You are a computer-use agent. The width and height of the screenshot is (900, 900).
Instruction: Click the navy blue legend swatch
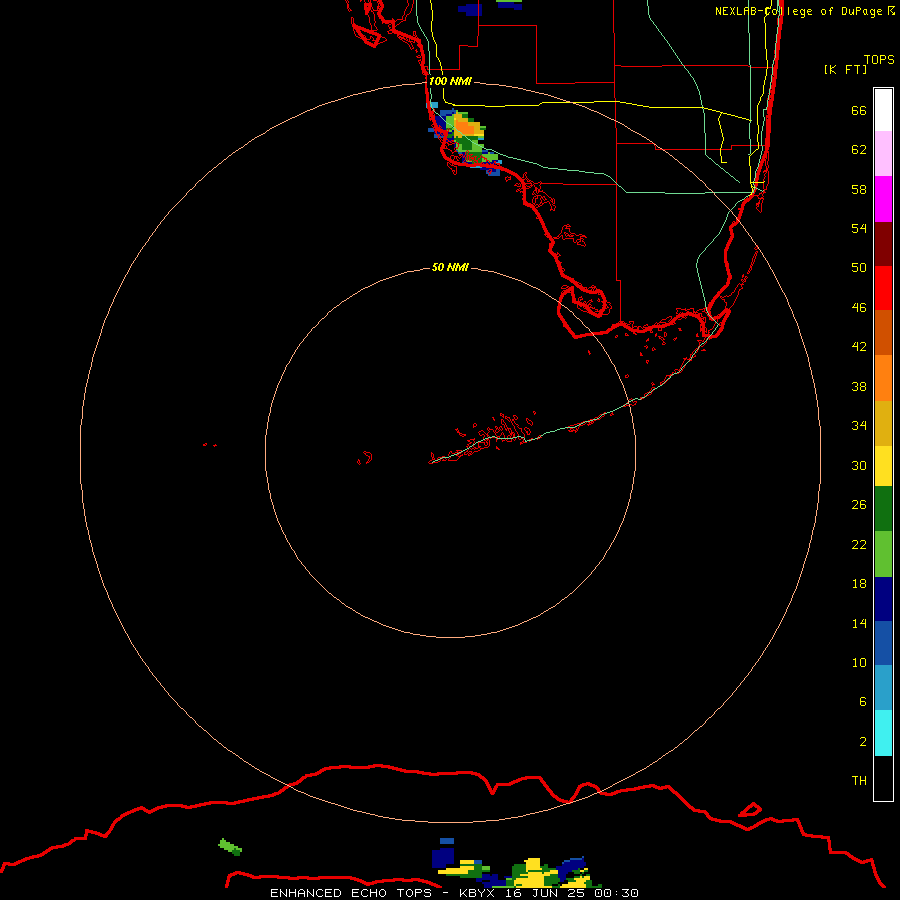[883, 599]
